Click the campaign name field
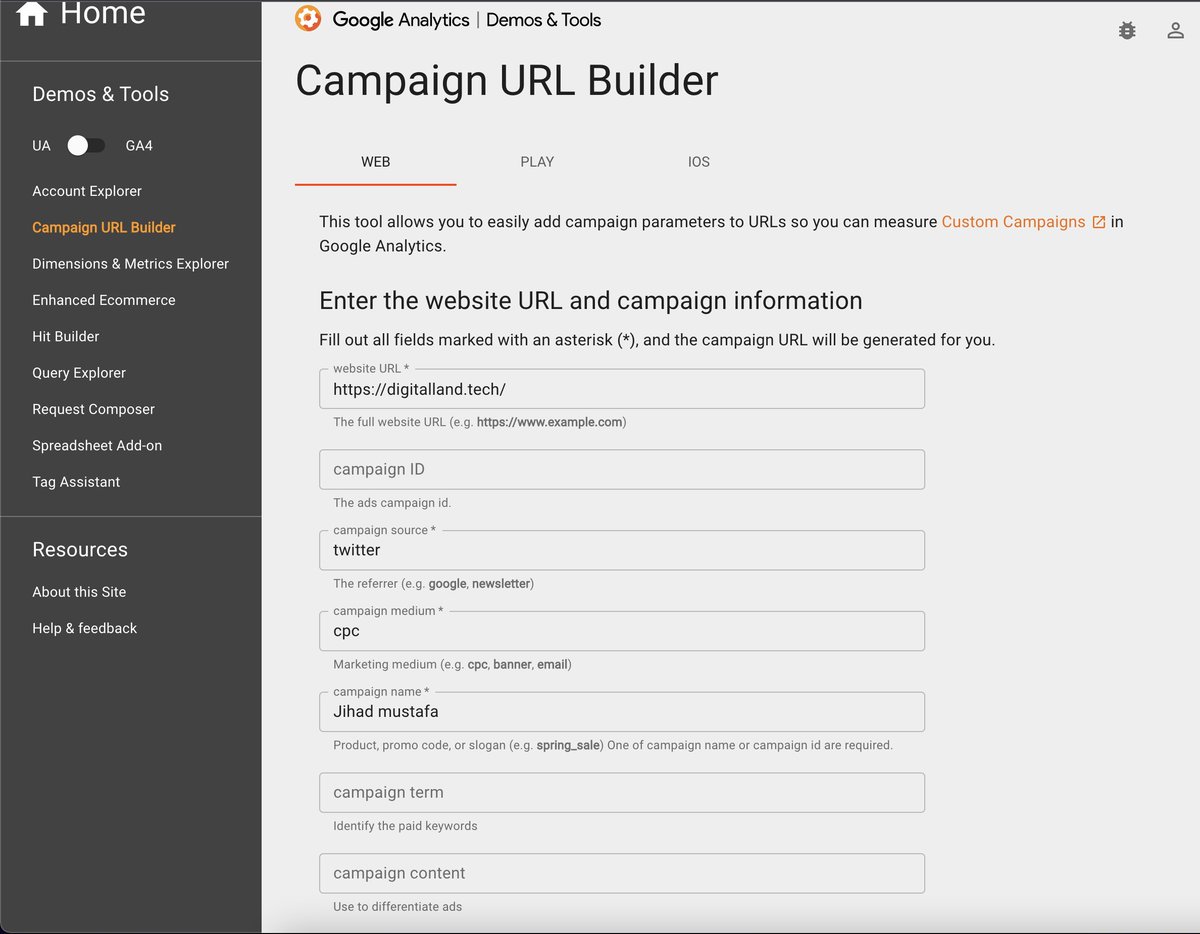This screenshot has height=934, width=1200. coord(622,712)
